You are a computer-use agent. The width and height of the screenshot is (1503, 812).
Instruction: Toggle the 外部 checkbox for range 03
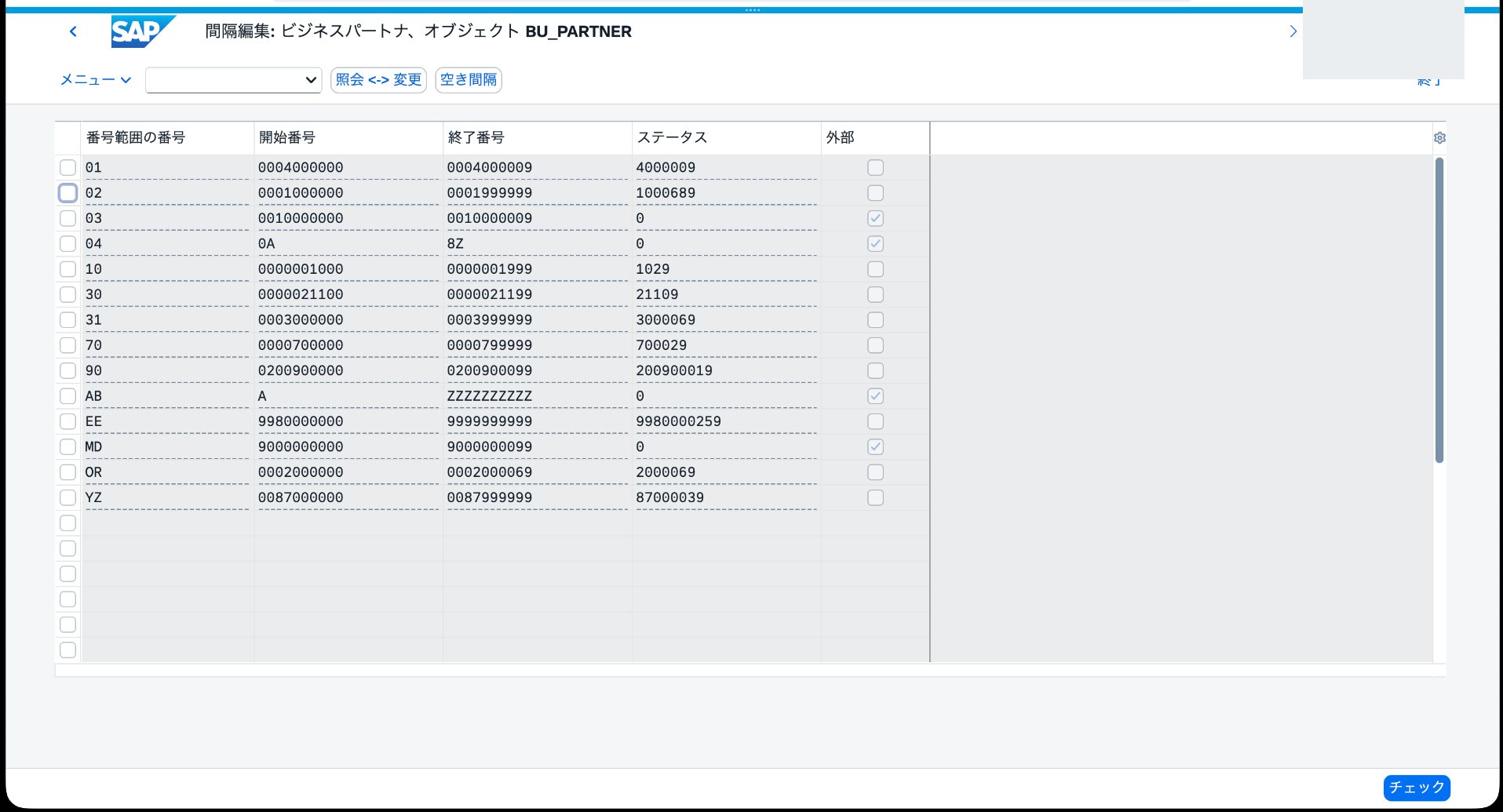click(876, 218)
